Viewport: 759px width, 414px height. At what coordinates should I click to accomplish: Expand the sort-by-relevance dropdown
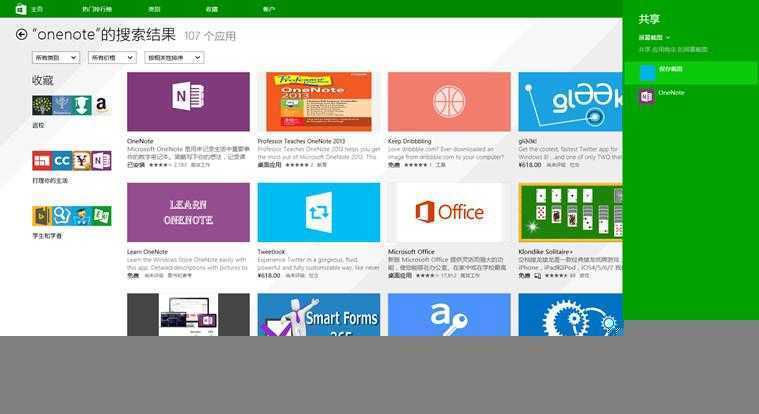(x=174, y=58)
